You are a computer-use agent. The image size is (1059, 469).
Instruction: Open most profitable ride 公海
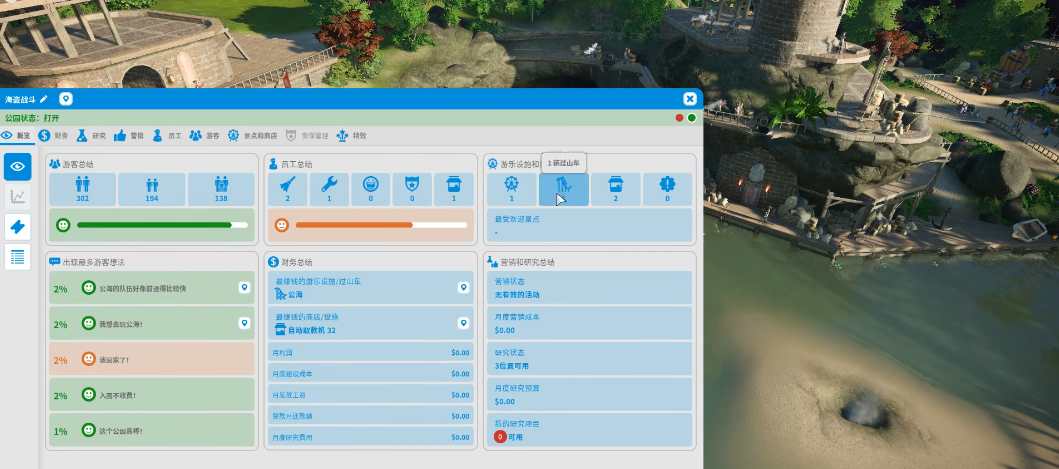(x=371, y=288)
